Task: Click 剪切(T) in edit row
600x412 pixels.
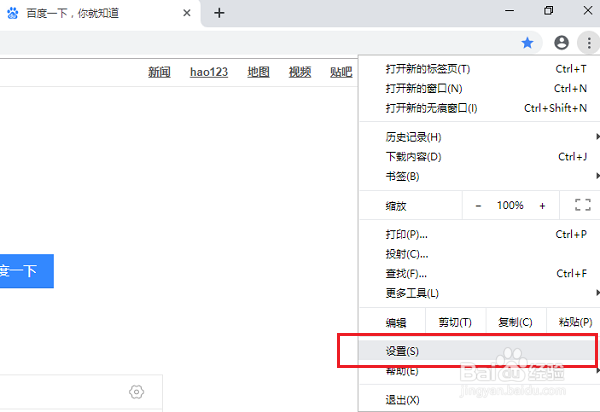Action: [x=455, y=322]
